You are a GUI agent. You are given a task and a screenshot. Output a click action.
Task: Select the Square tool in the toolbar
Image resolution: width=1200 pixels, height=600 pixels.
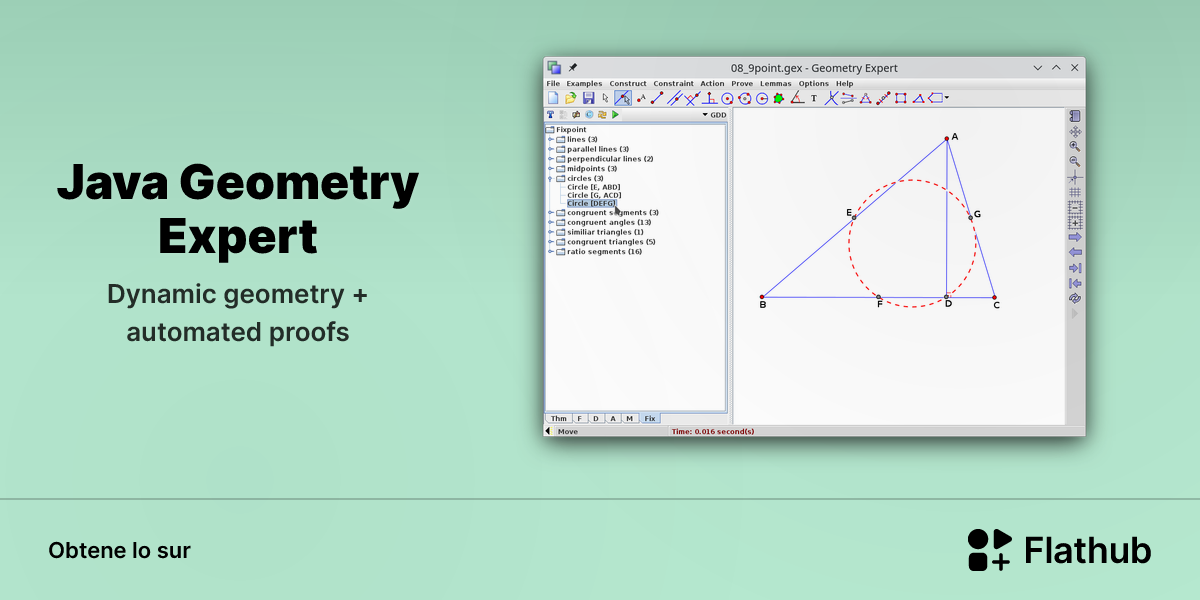pyautogui.click(x=901, y=98)
